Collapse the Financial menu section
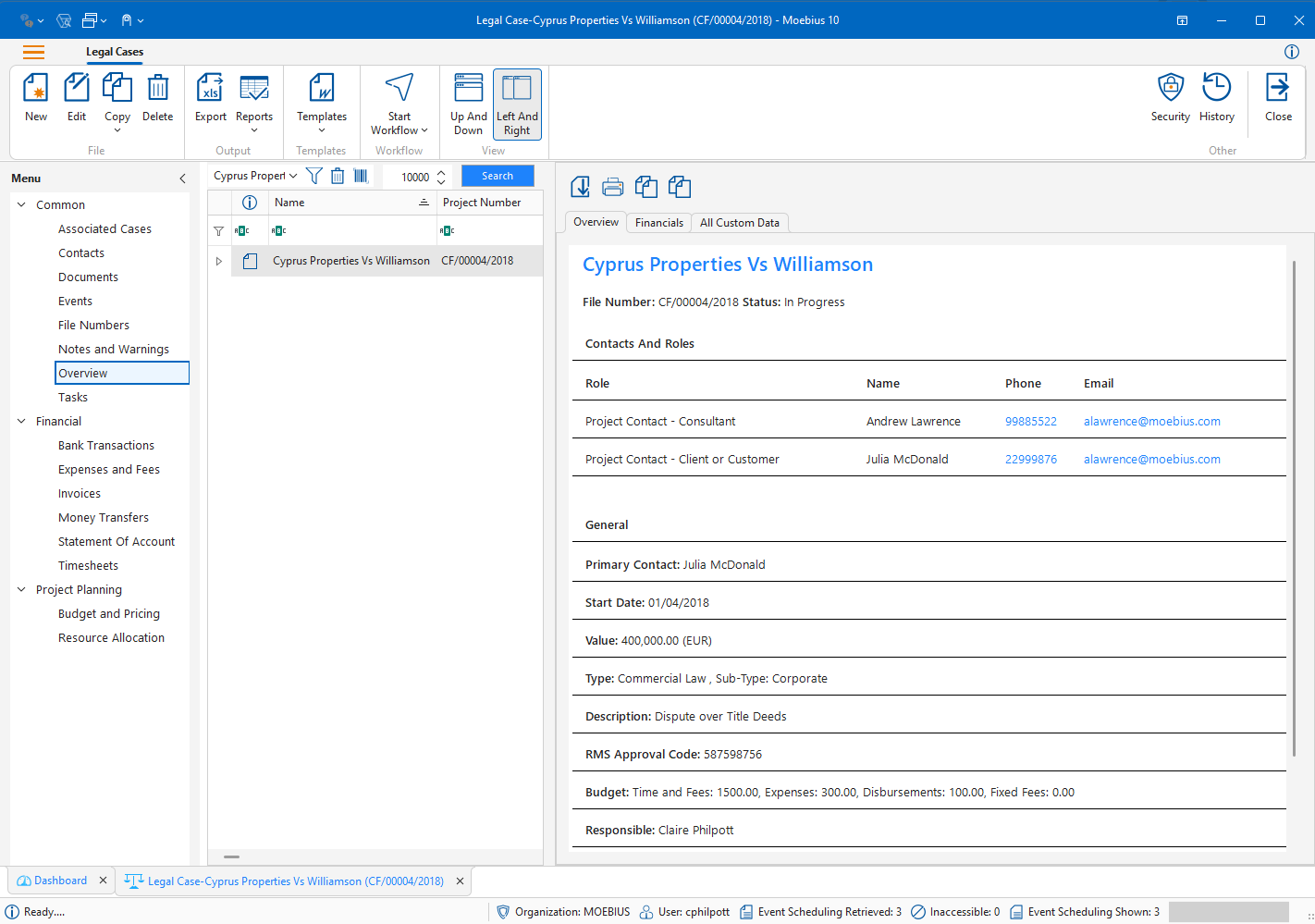 click(21, 421)
